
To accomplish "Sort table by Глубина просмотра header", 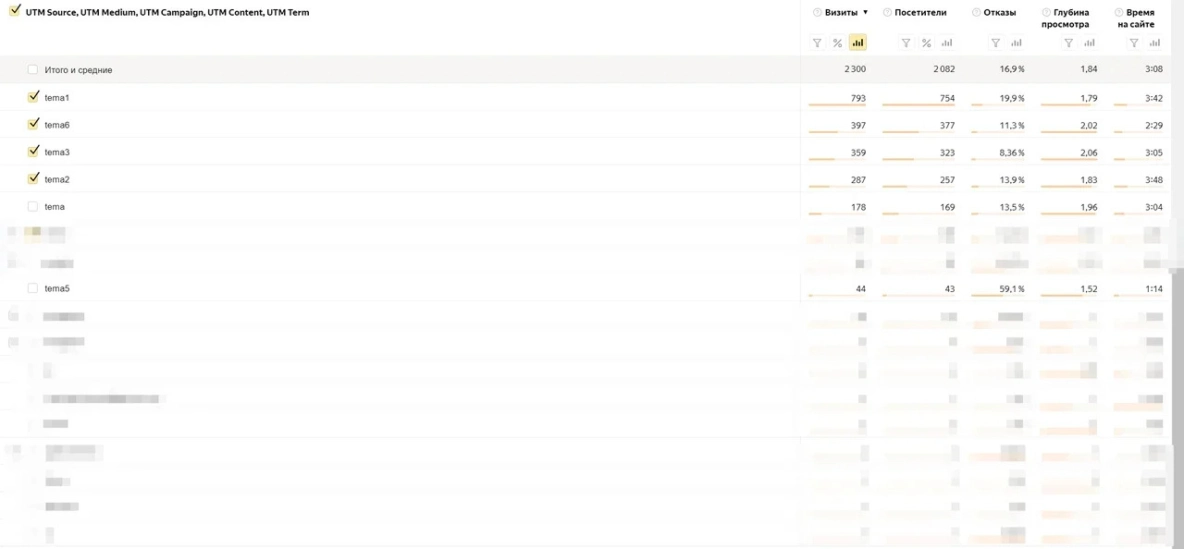I will (x=1071, y=18).
